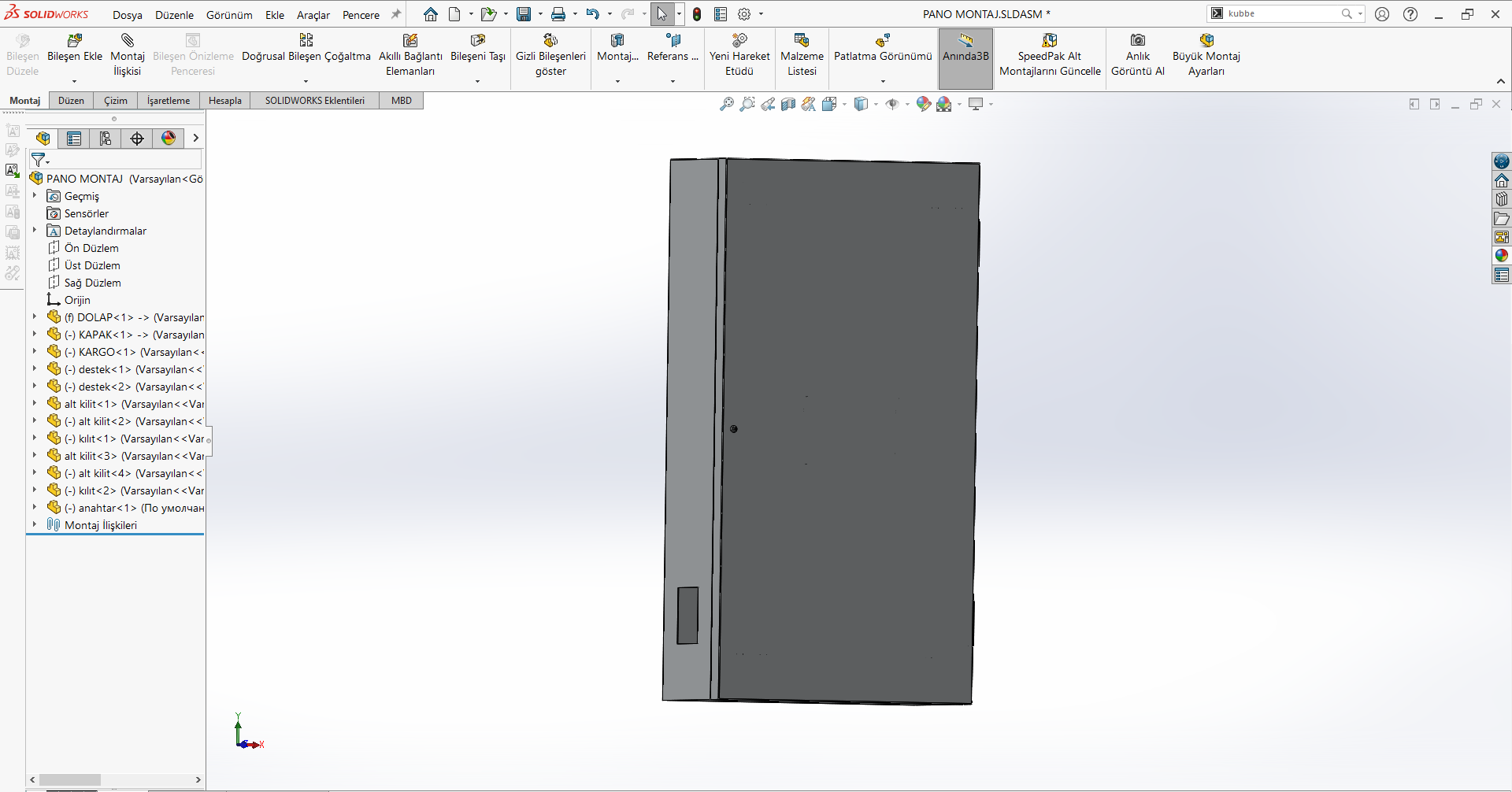Open the Araçlar menu
The image size is (1512, 792).
coord(313,15)
